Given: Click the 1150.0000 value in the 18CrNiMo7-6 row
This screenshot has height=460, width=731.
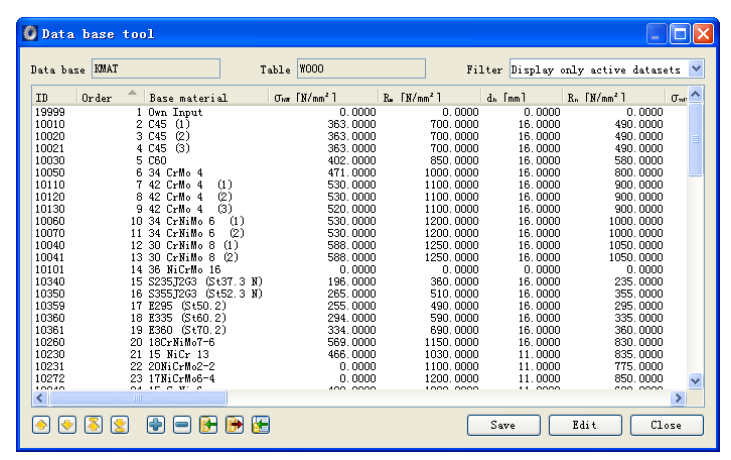Looking at the screenshot, I should point(451,343).
